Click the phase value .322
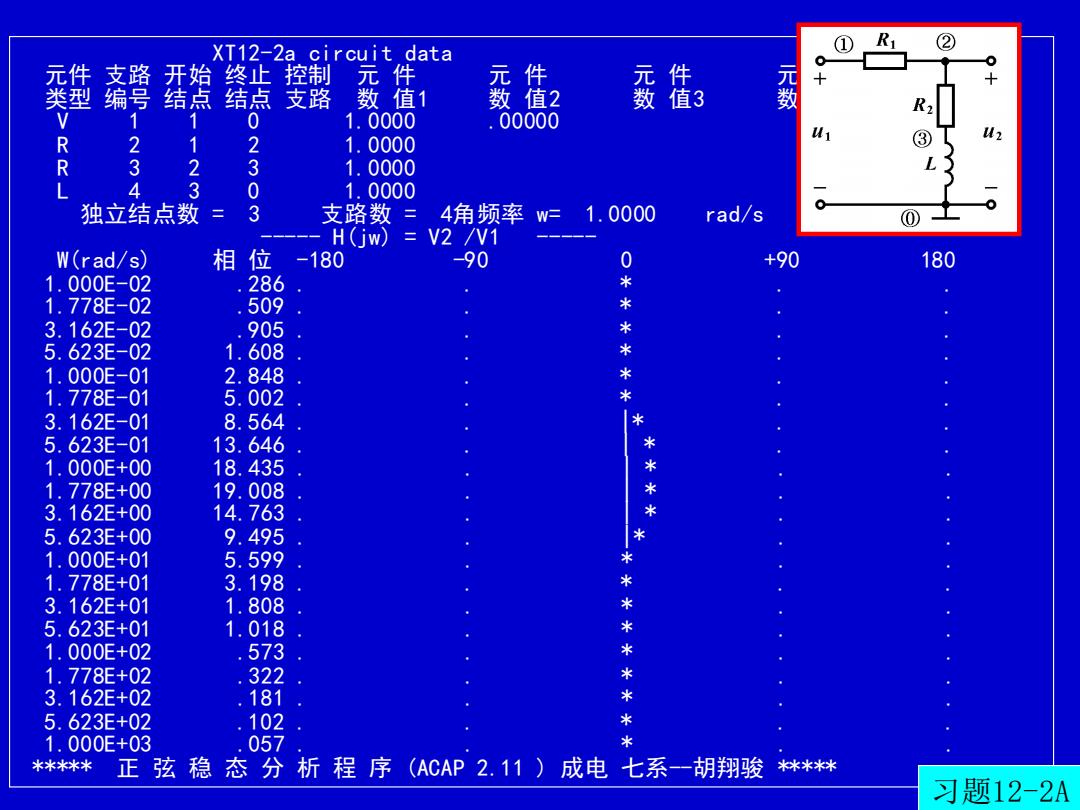The height and width of the screenshot is (810, 1080). [260, 676]
